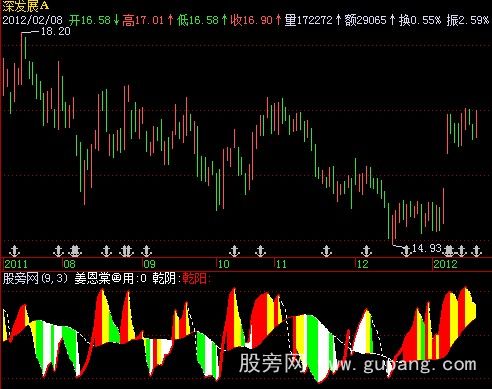
Task: Select the 12 month timeline label
Action: click(362, 264)
